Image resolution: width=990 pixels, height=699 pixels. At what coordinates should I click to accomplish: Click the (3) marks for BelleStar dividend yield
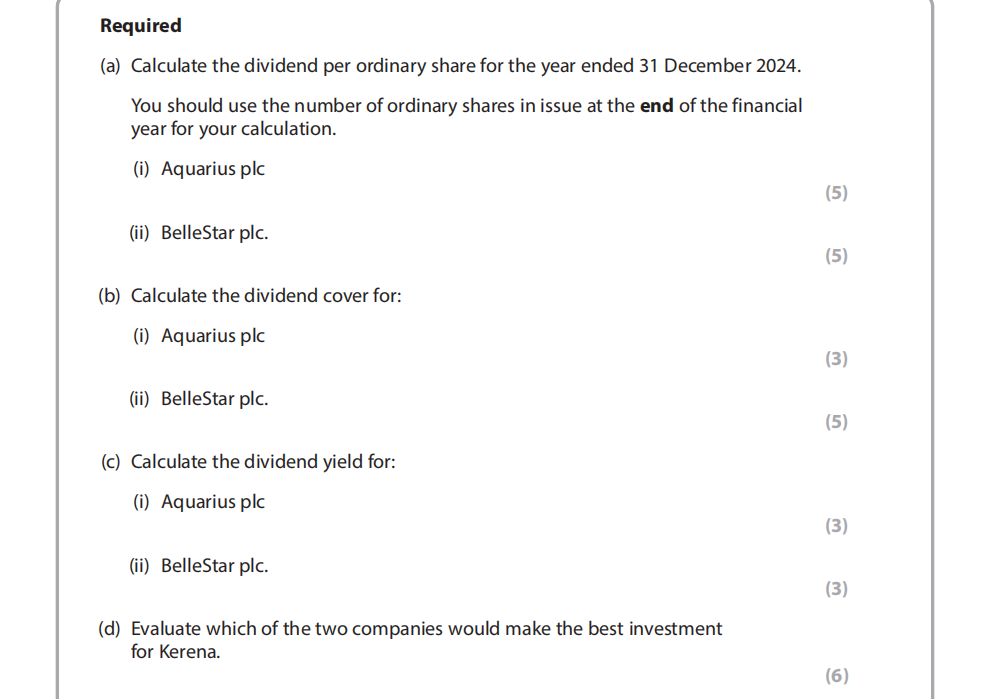pyautogui.click(x=836, y=589)
